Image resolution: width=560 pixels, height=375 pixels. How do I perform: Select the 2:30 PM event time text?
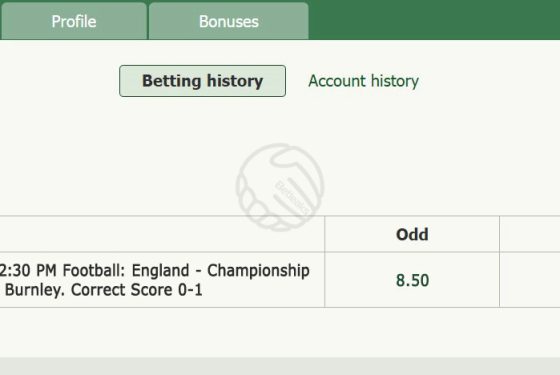(28, 270)
